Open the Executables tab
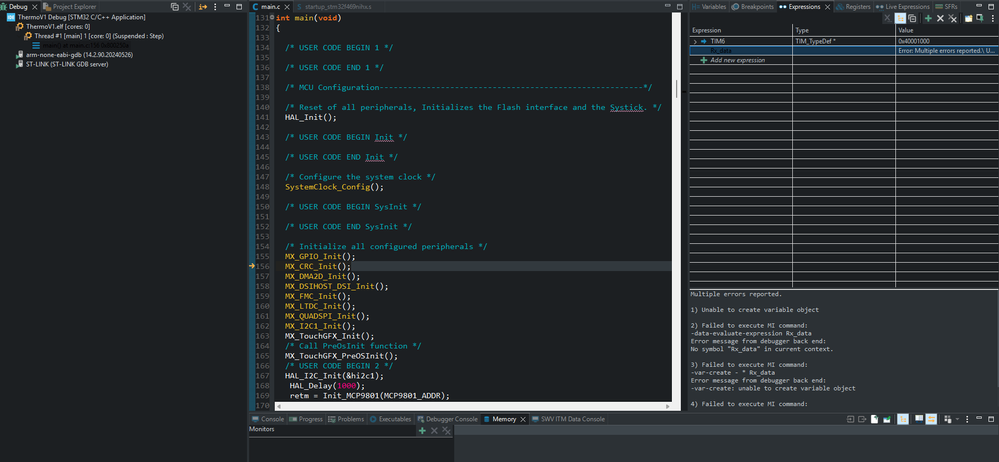 click(x=390, y=419)
